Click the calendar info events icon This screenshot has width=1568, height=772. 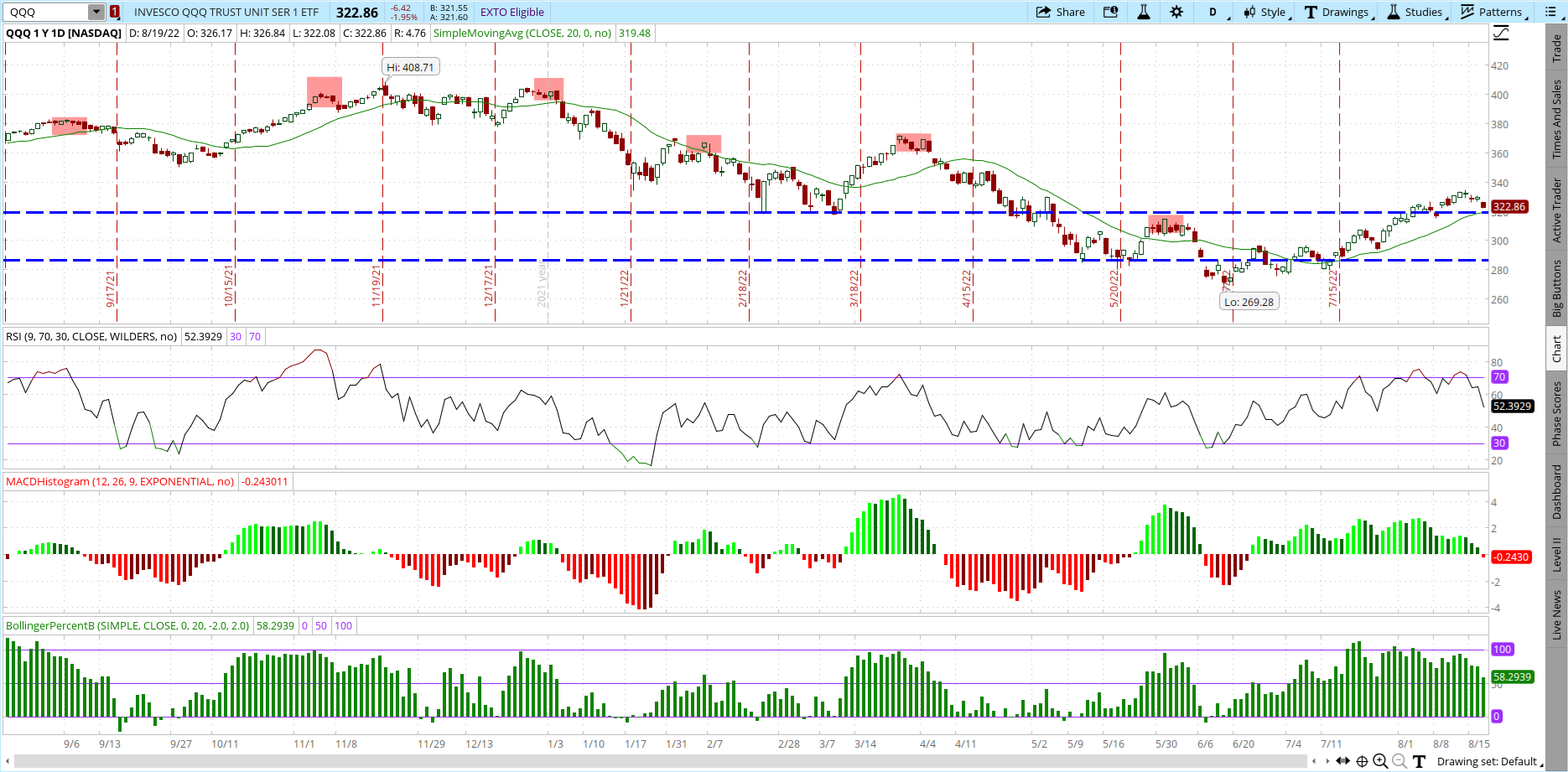(x=1110, y=12)
